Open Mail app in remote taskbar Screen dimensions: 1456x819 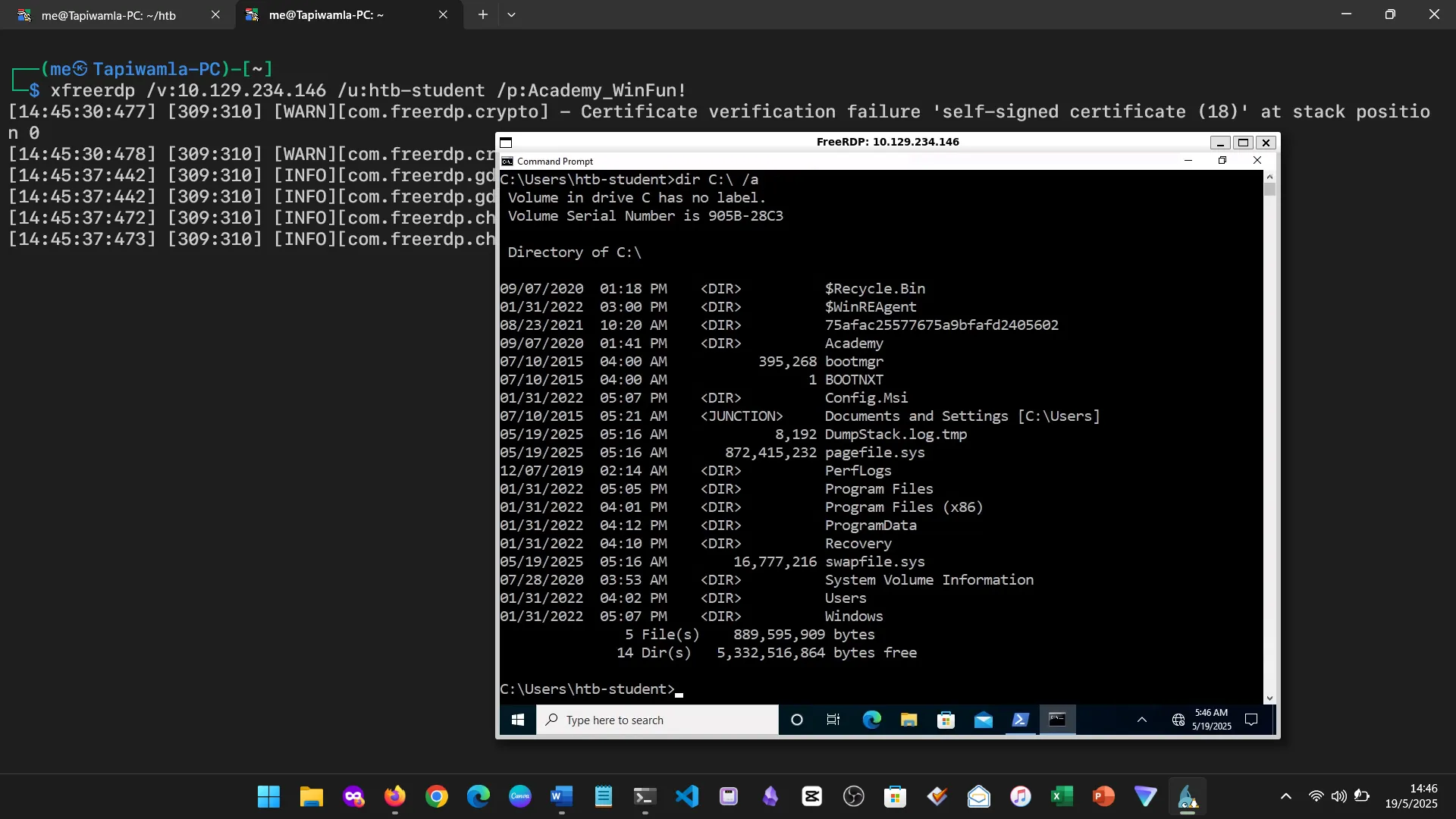click(x=983, y=720)
